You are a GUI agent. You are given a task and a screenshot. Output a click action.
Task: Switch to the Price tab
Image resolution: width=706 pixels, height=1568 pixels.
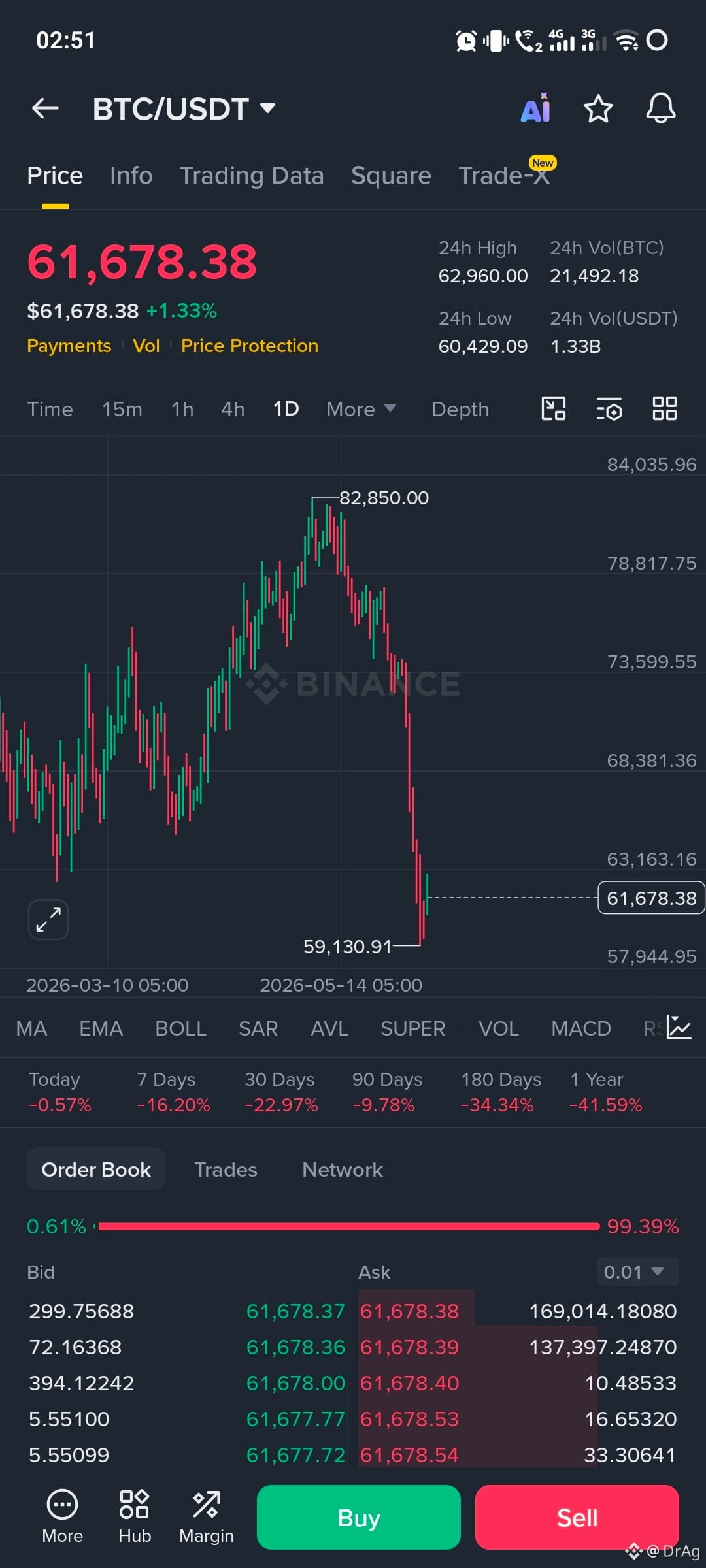[x=55, y=176]
